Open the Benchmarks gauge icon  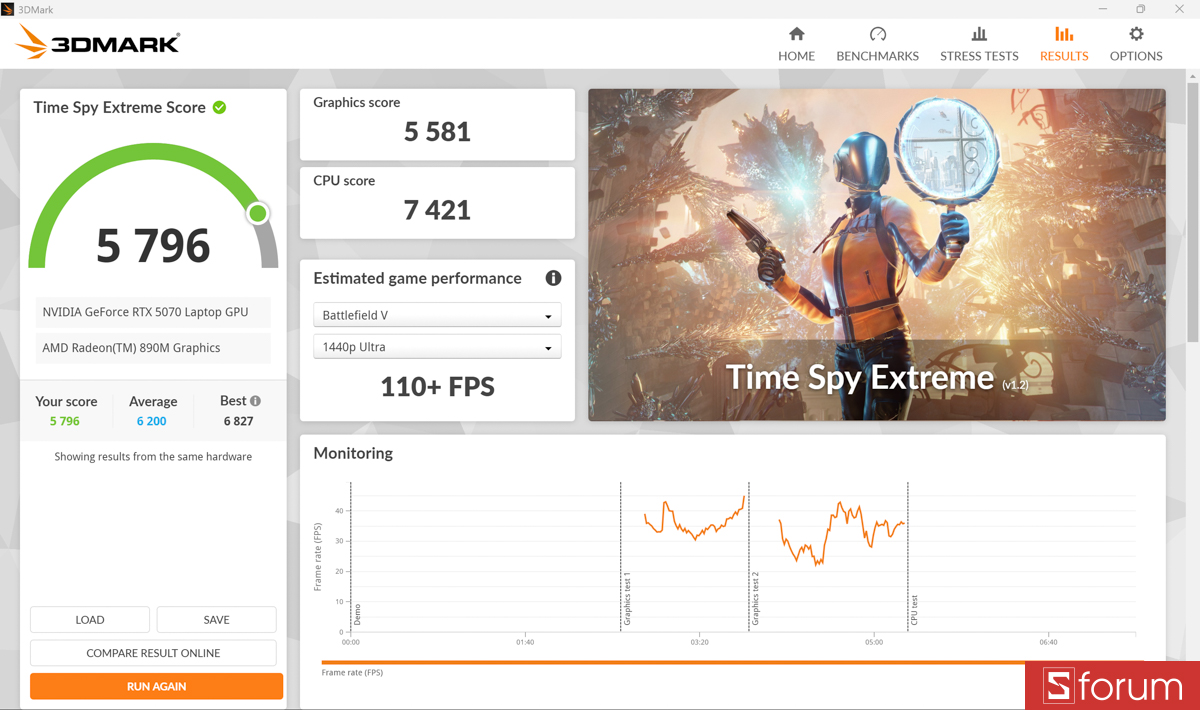(878, 34)
